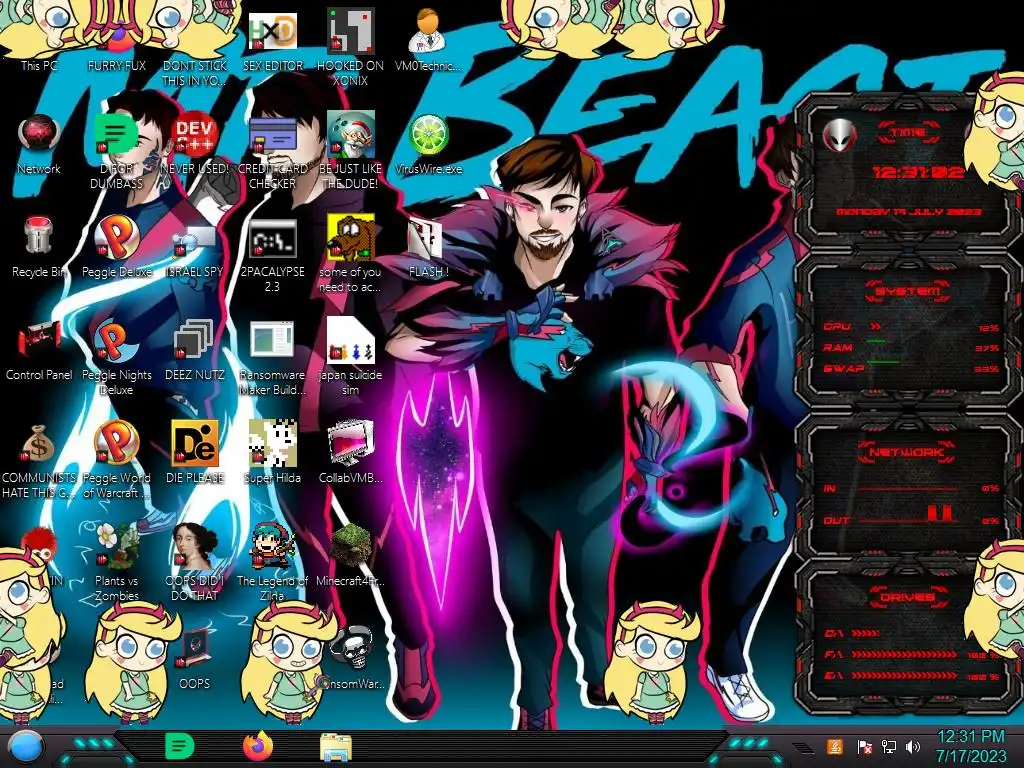Image resolution: width=1024 pixels, height=768 pixels.
Task: Open the taskbar clock showing 12:31 PM
Action: click(970, 746)
